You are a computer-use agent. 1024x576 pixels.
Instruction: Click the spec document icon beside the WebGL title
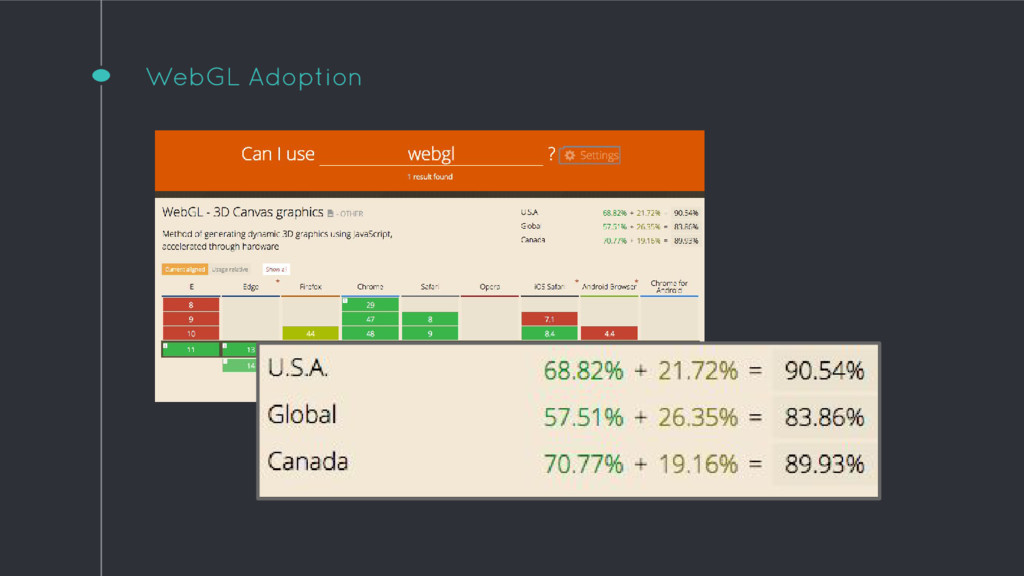(x=331, y=213)
